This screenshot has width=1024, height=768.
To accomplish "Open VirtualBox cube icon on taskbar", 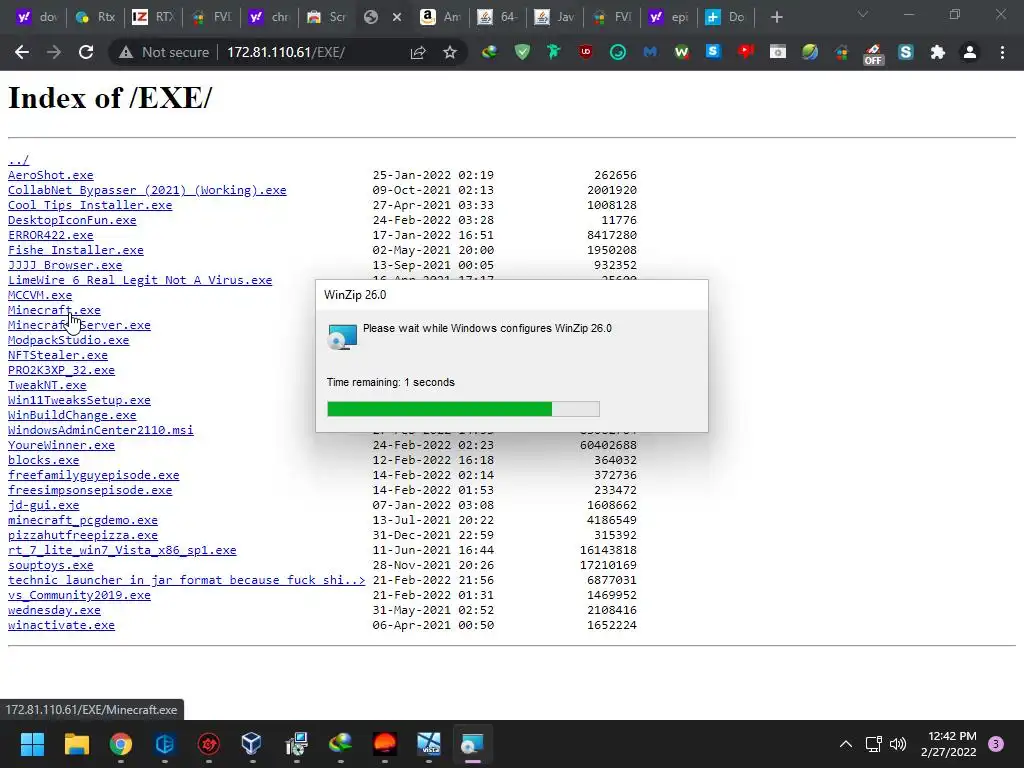I will click(x=251, y=743).
